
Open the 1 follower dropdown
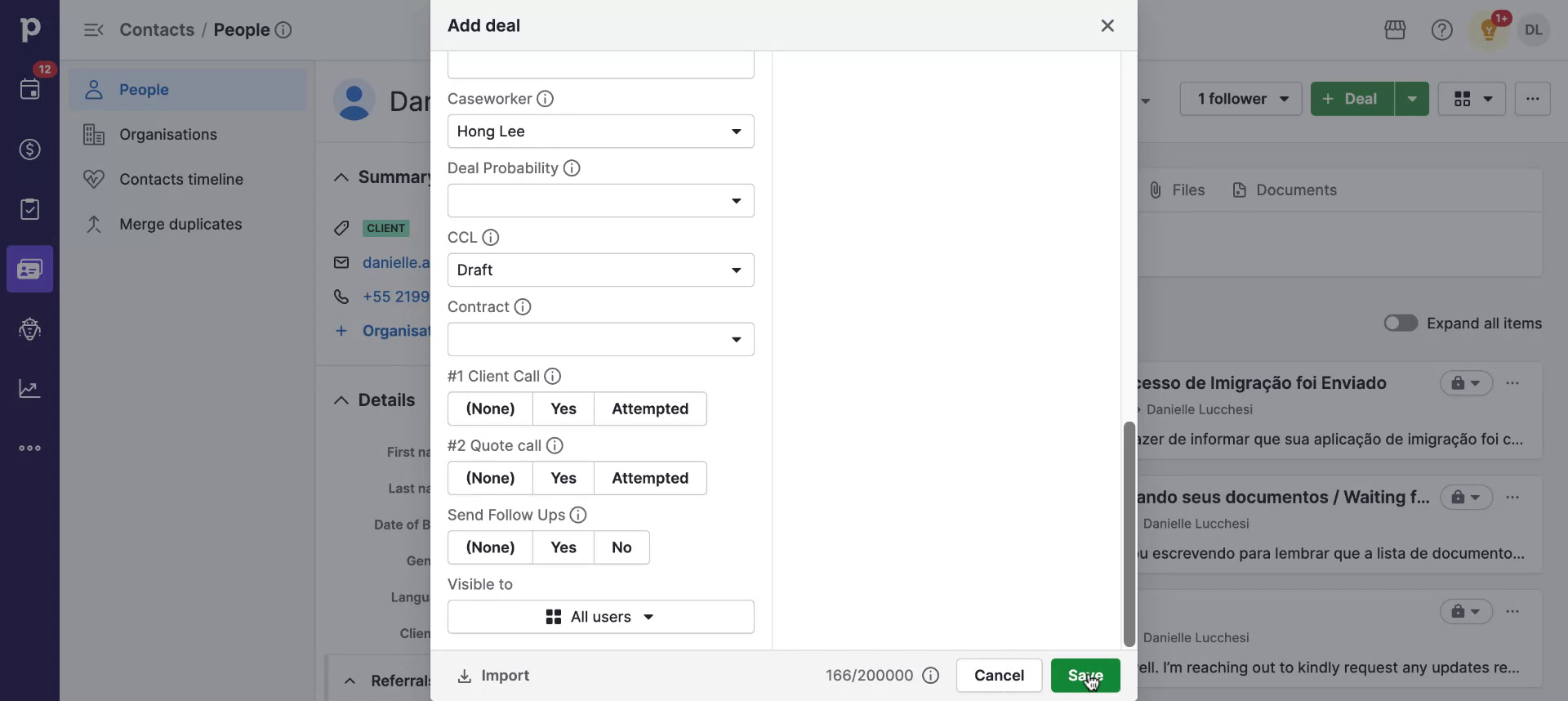point(1241,99)
